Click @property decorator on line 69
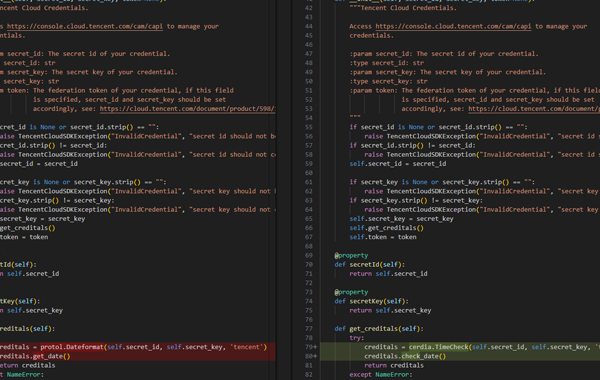Screen dimensions: 600x380 pyautogui.click(x=351, y=255)
